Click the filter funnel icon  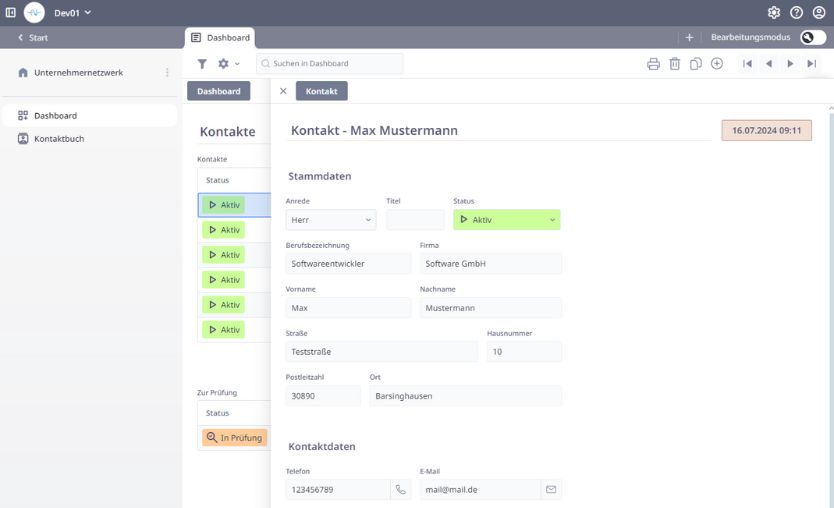[202, 64]
